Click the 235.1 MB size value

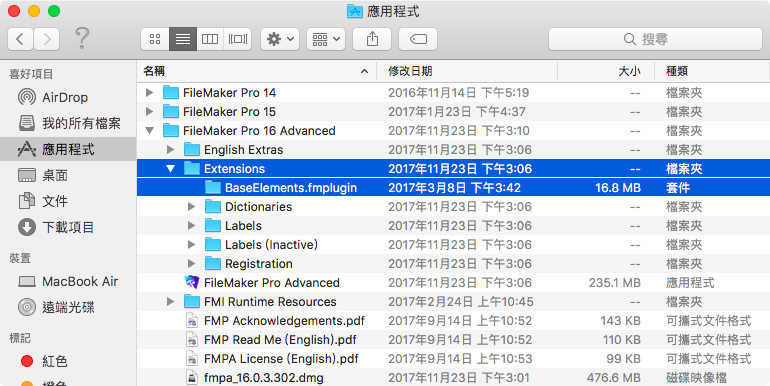[615, 283]
